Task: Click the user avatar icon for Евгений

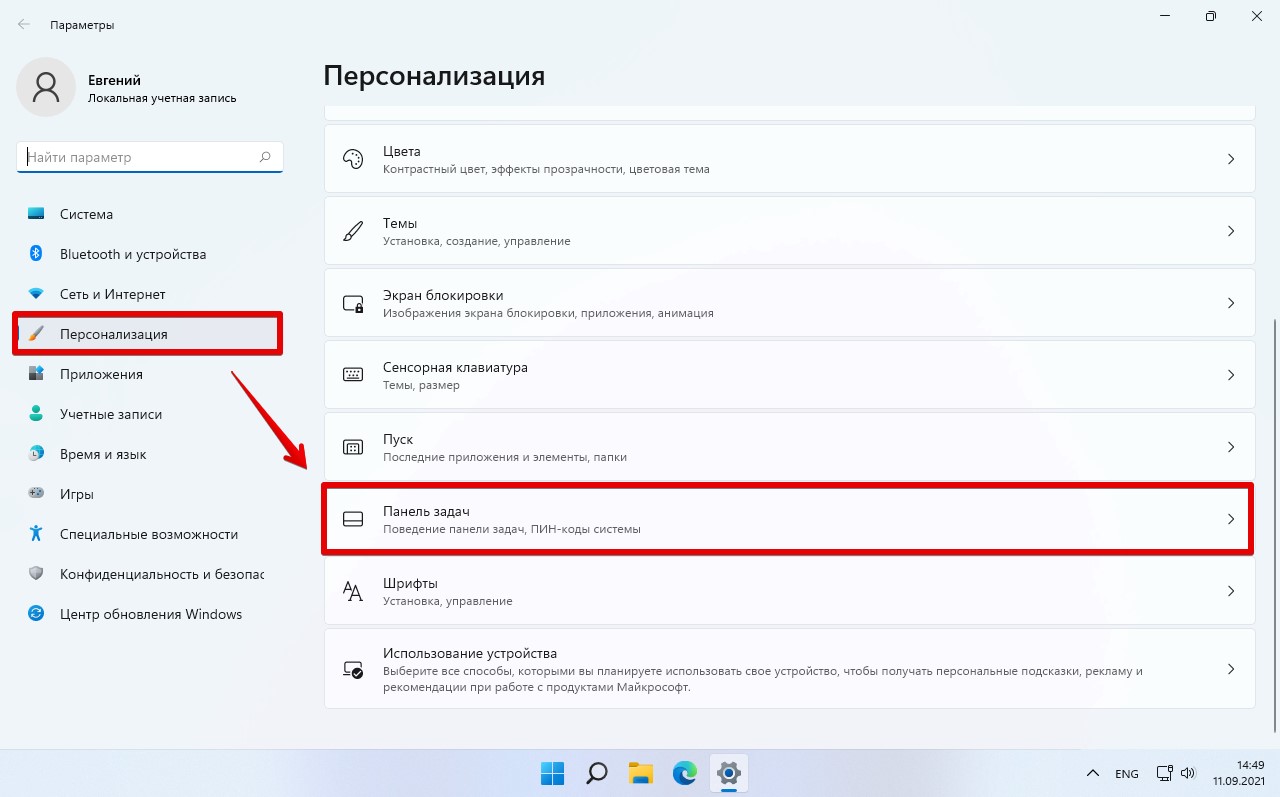Action: coord(46,87)
